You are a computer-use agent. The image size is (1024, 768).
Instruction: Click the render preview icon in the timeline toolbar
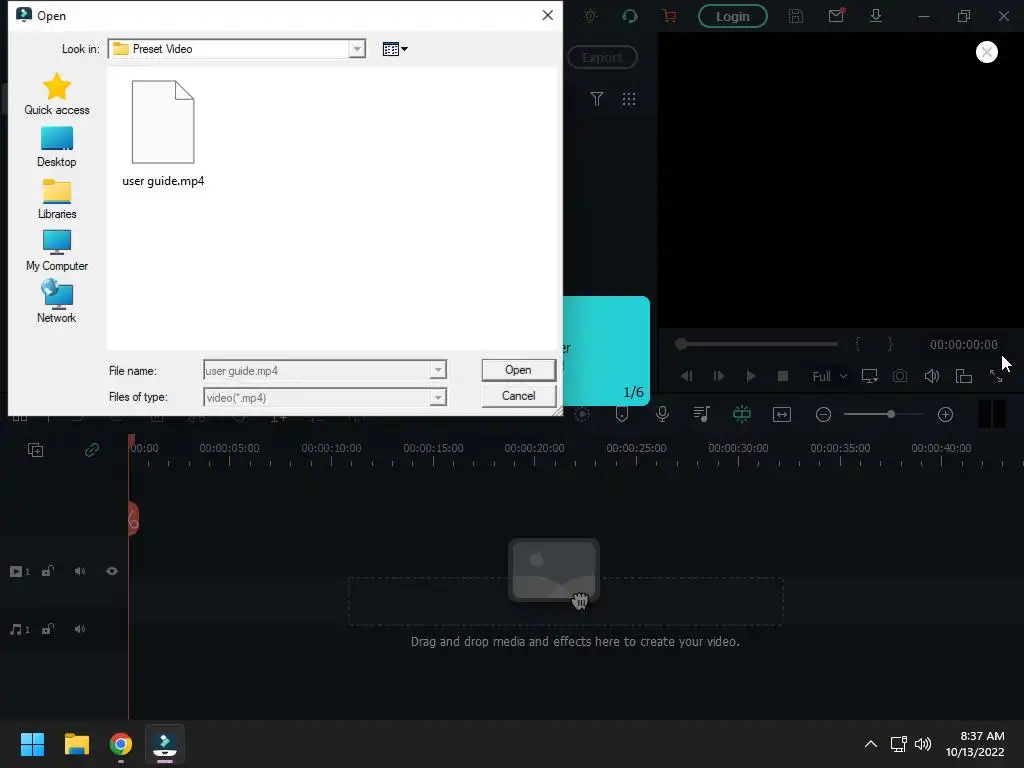[x=582, y=414]
